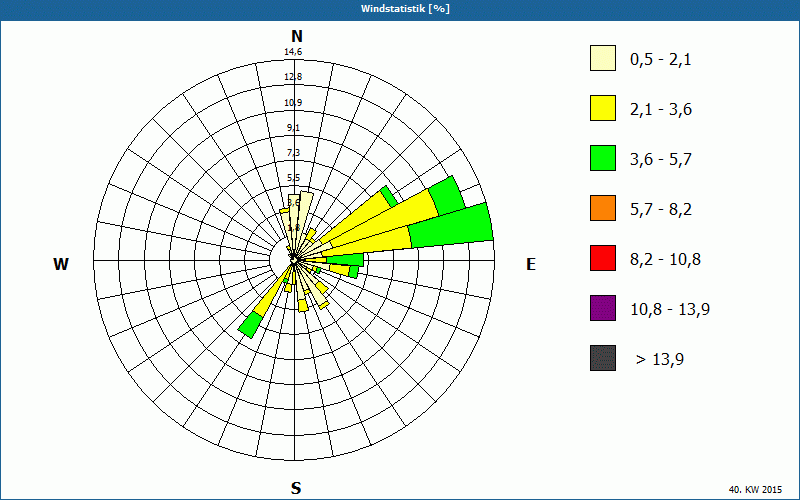Click the E compass label
Viewport: 800px width, 500px height.
click(531, 264)
